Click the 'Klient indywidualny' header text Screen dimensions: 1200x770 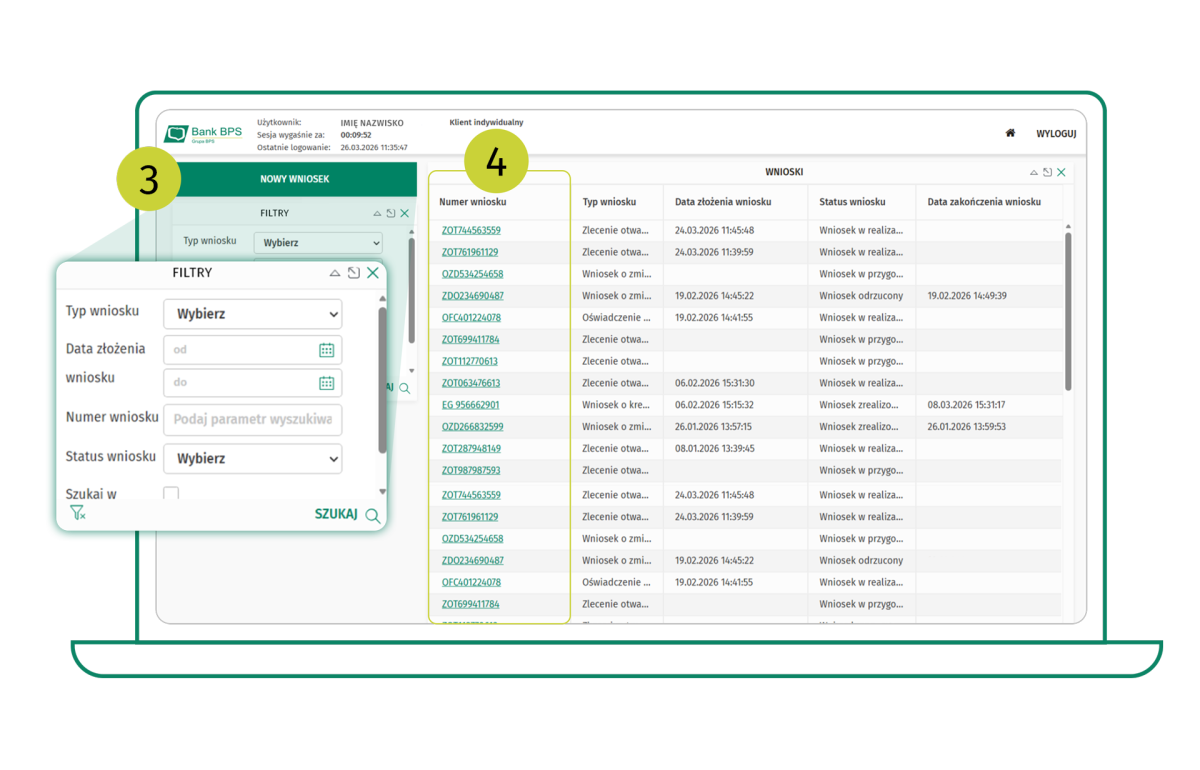486,122
